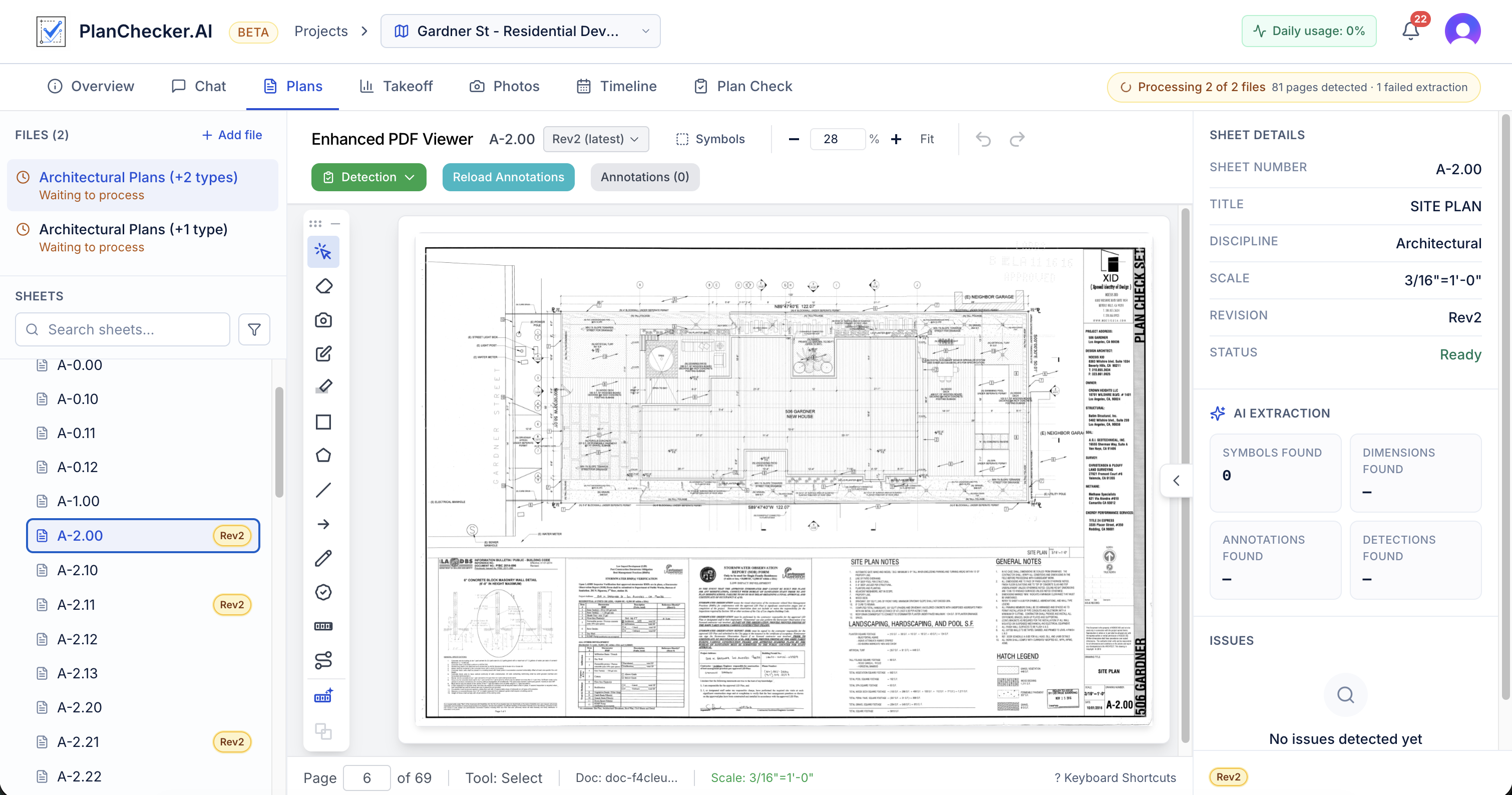Select the highlighter tool
The width and height of the screenshot is (1512, 795).
(x=323, y=387)
